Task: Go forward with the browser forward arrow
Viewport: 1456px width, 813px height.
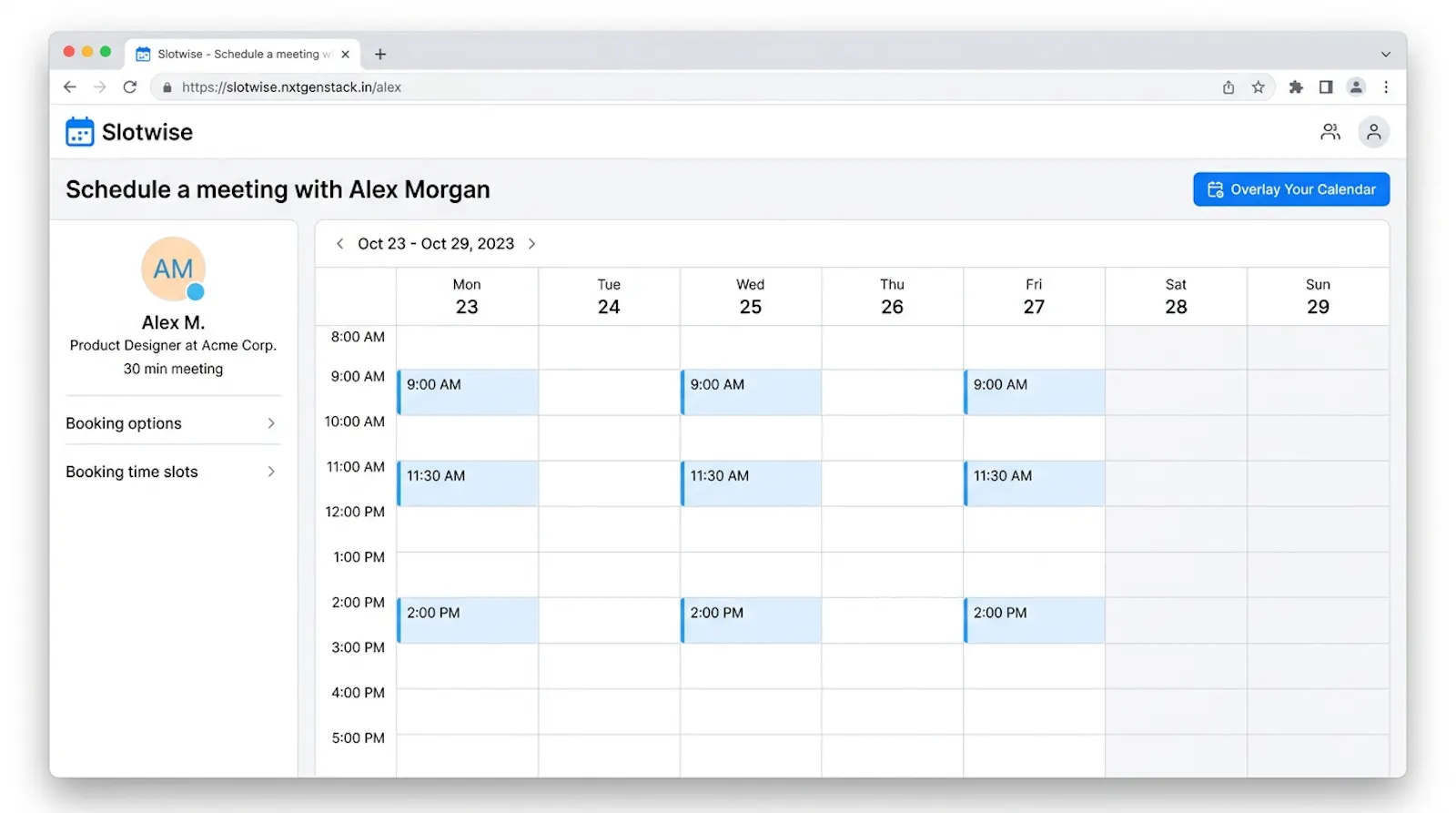Action: [100, 87]
